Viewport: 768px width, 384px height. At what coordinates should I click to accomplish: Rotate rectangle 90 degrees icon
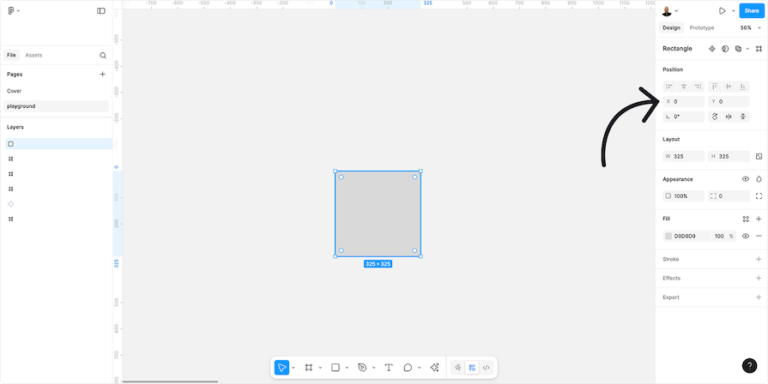715,117
